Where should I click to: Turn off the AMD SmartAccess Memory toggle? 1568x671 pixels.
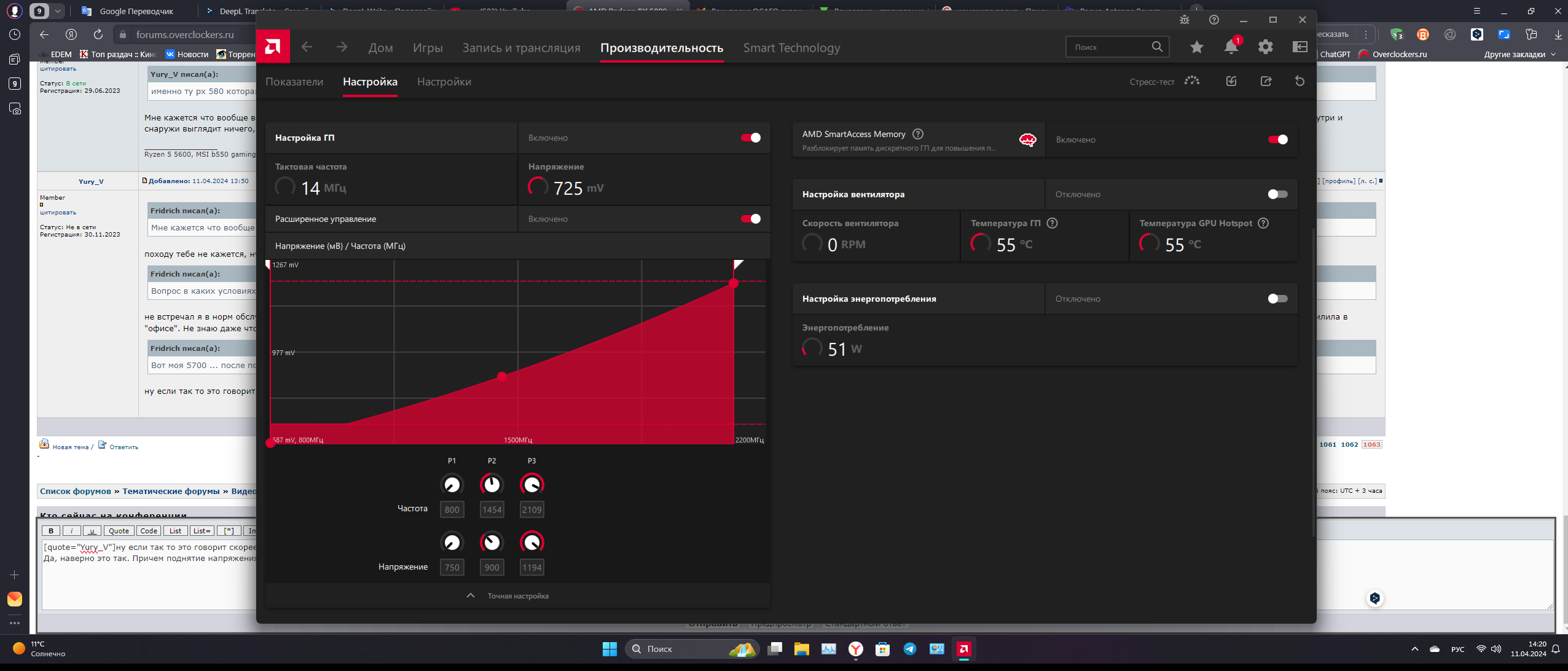pos(1277,139)
